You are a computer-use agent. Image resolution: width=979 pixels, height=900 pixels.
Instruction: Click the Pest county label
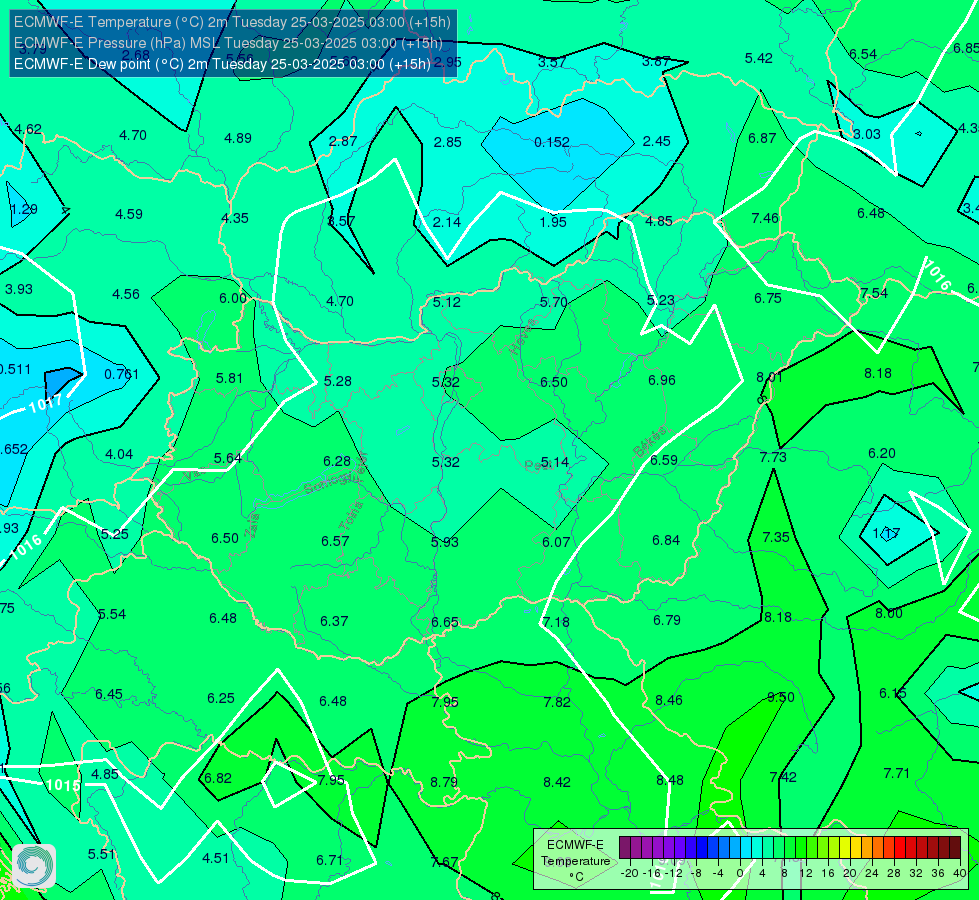[537, 465]
